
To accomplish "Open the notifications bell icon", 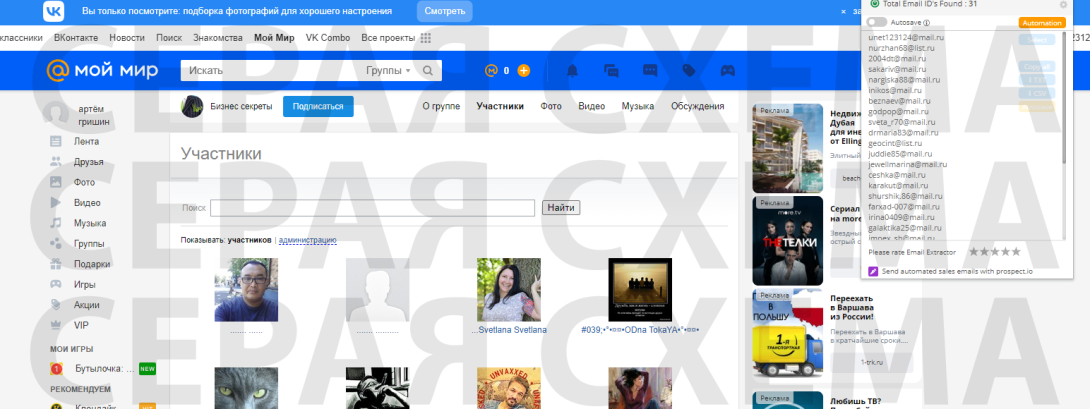I will pyautogui.click(x=572, y=70).
